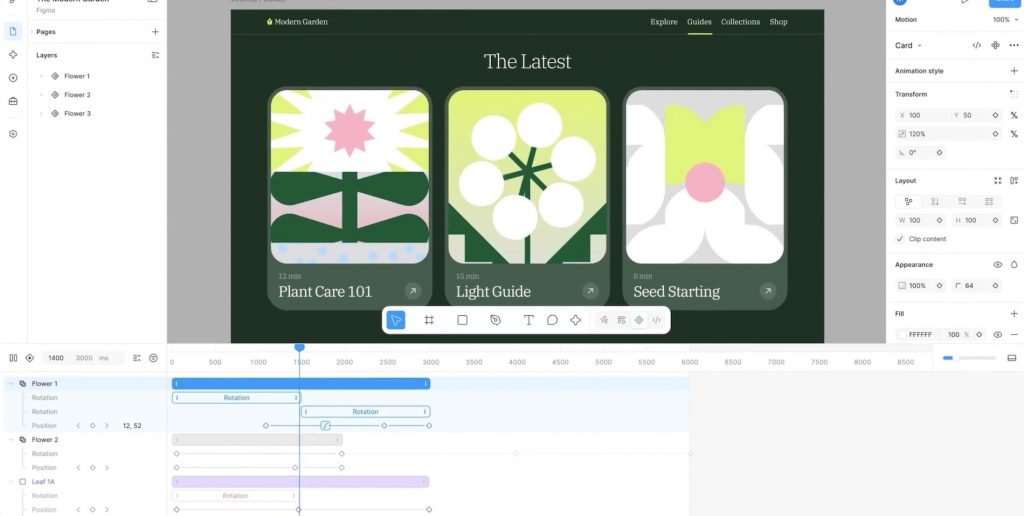This screenshot has height=516, width=1024.
Task: Click the Plant Care 101 arrow button
Action: [x=413, y=291]
